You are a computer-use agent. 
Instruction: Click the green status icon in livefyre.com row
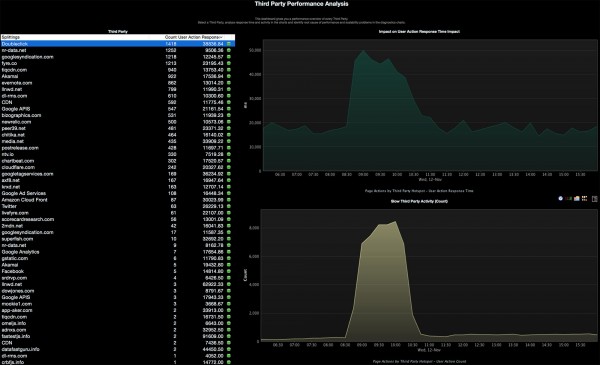pos(229,213)
